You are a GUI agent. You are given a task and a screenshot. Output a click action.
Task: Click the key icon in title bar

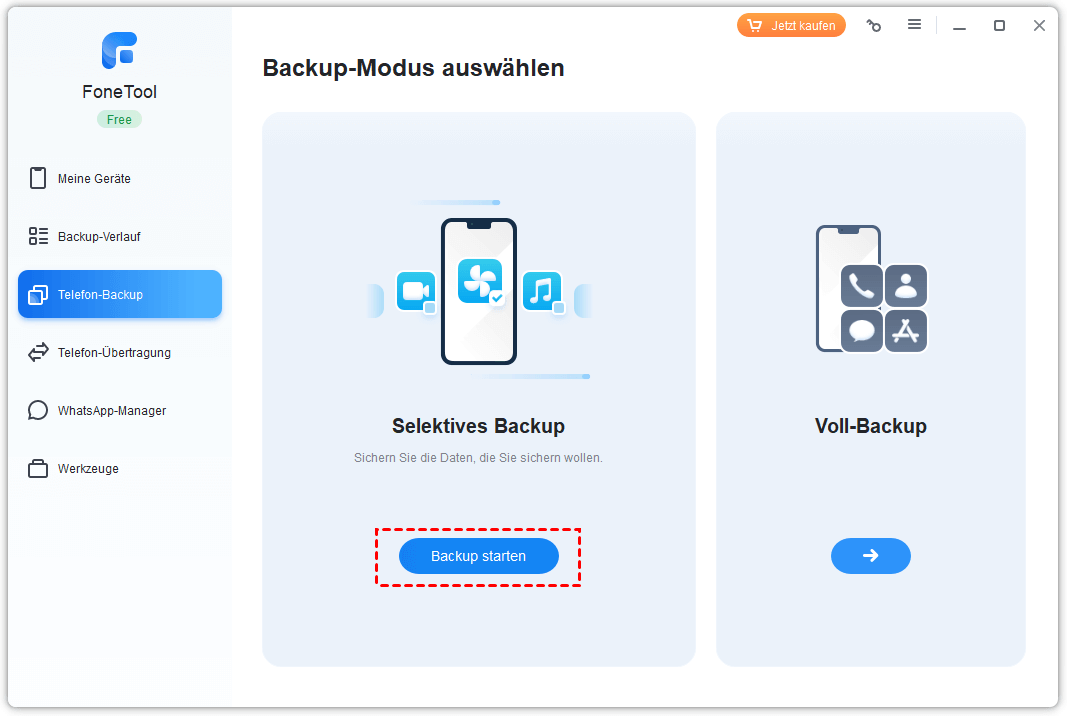click(874, 25)
